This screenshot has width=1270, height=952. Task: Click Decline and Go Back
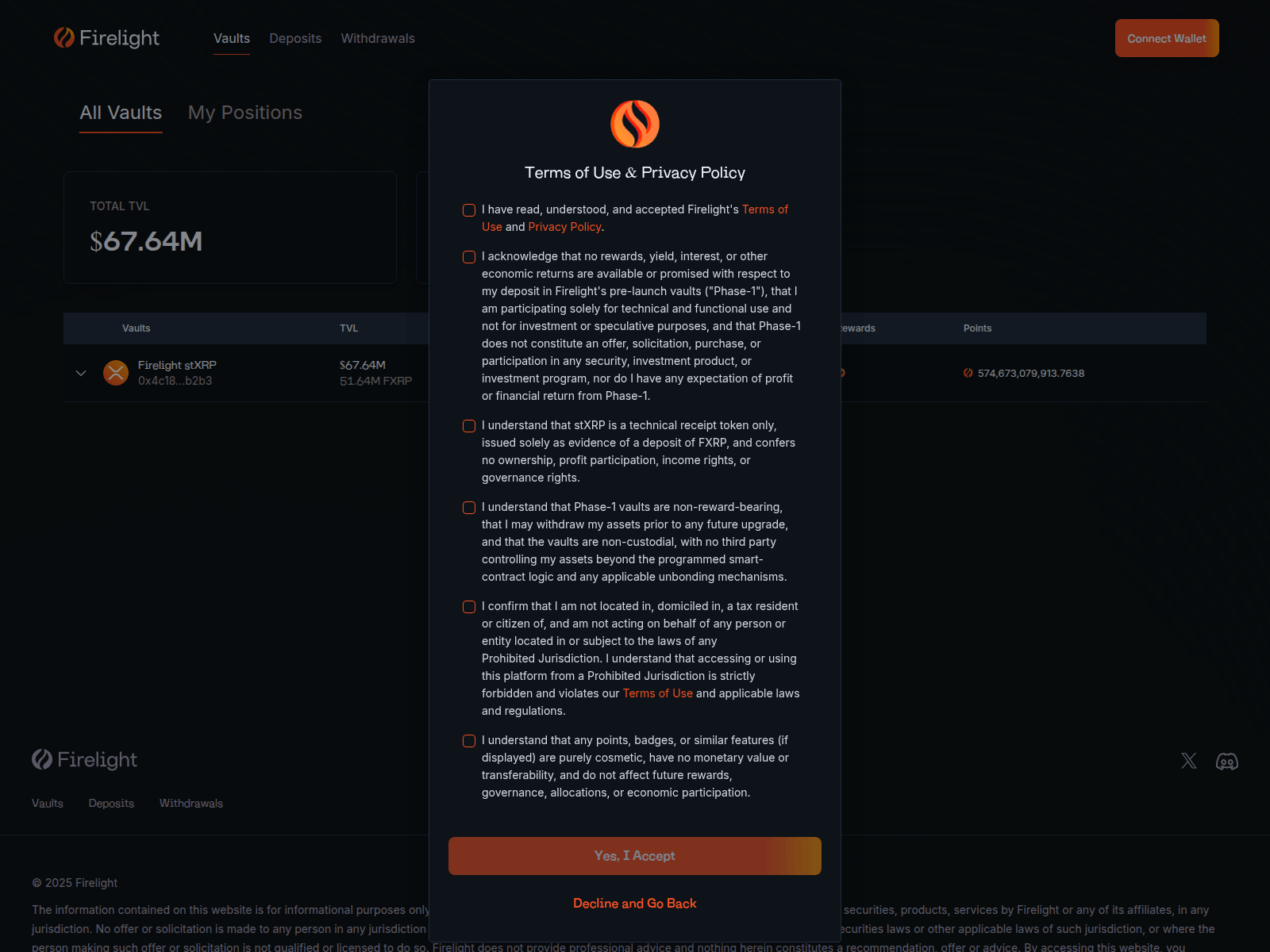click(x=635, y=904)
